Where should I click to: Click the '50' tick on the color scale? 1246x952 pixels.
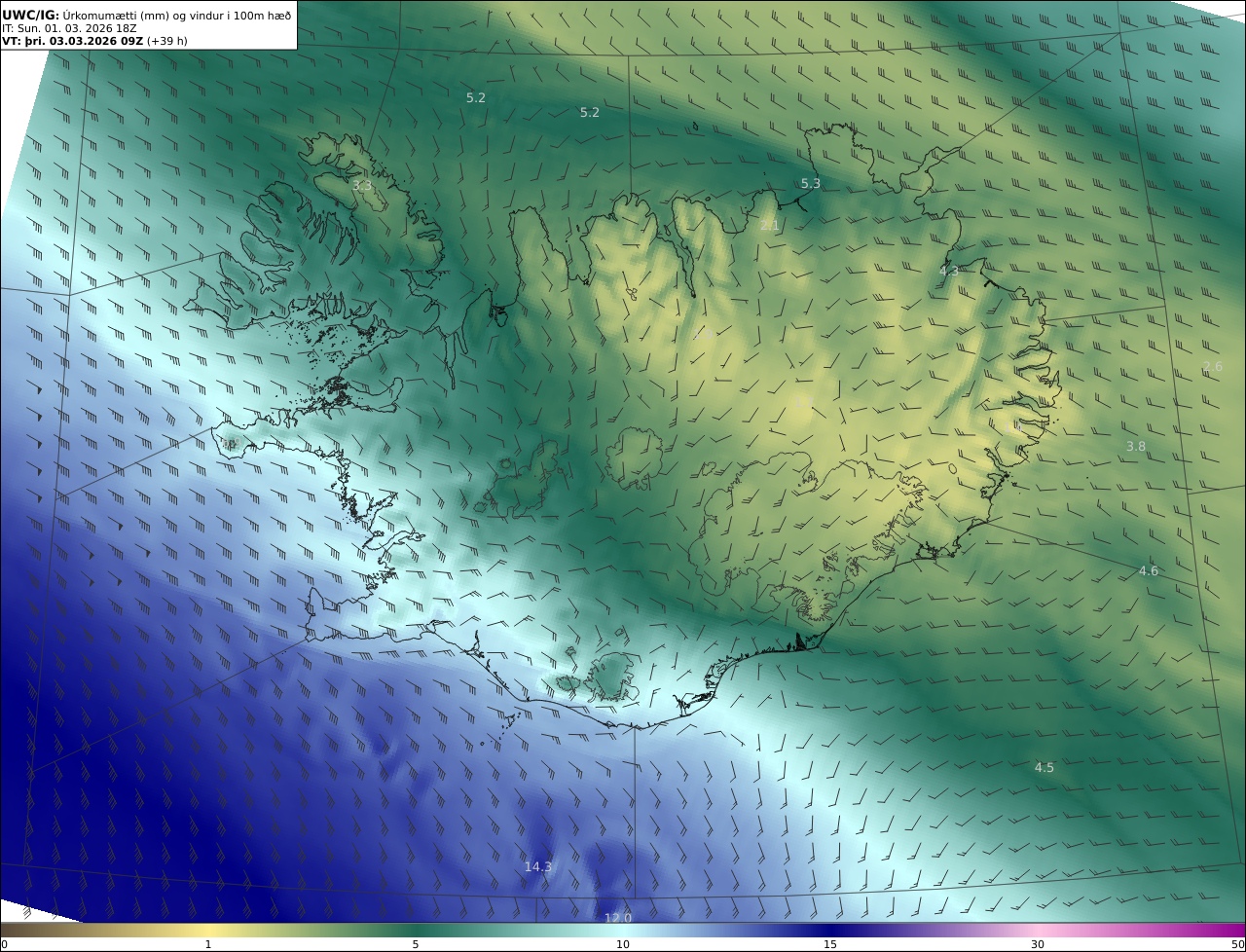1238,944
